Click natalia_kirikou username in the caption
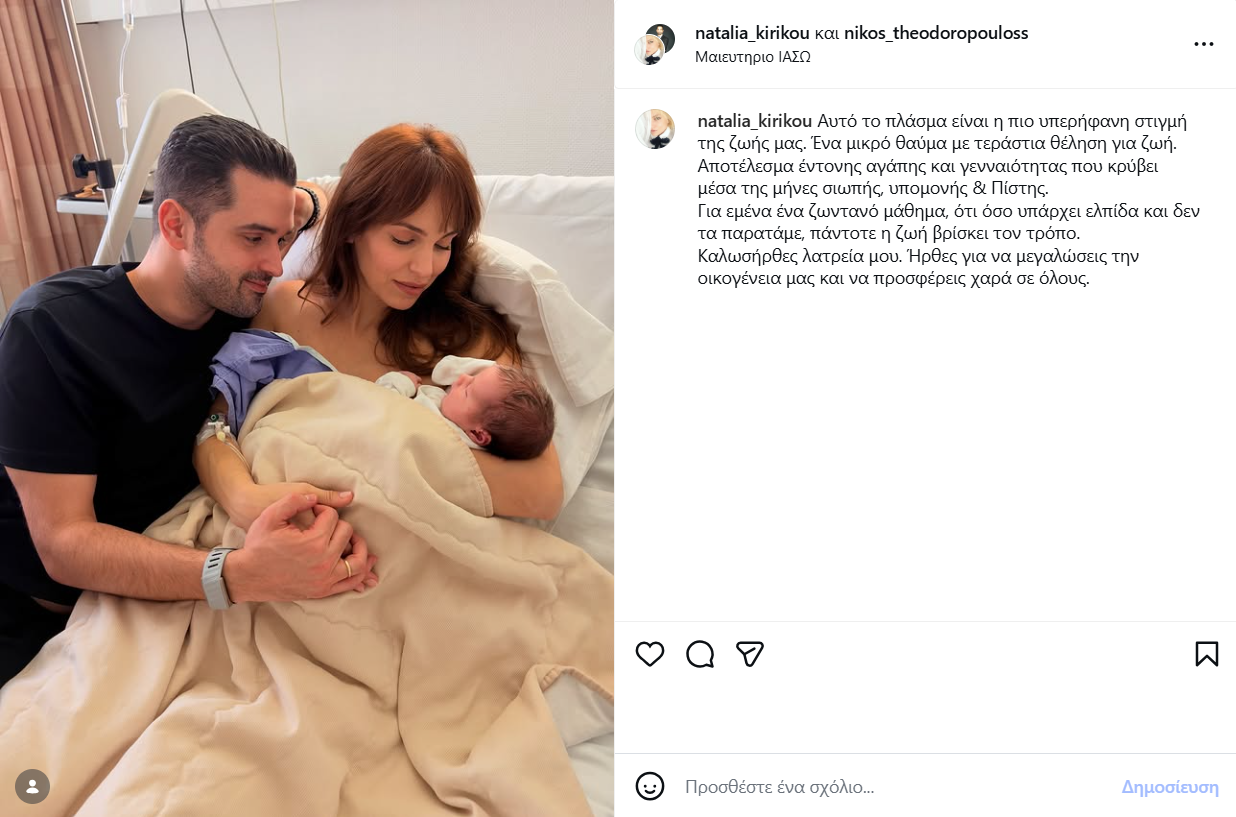1236x817 pixels. [756, 120]
